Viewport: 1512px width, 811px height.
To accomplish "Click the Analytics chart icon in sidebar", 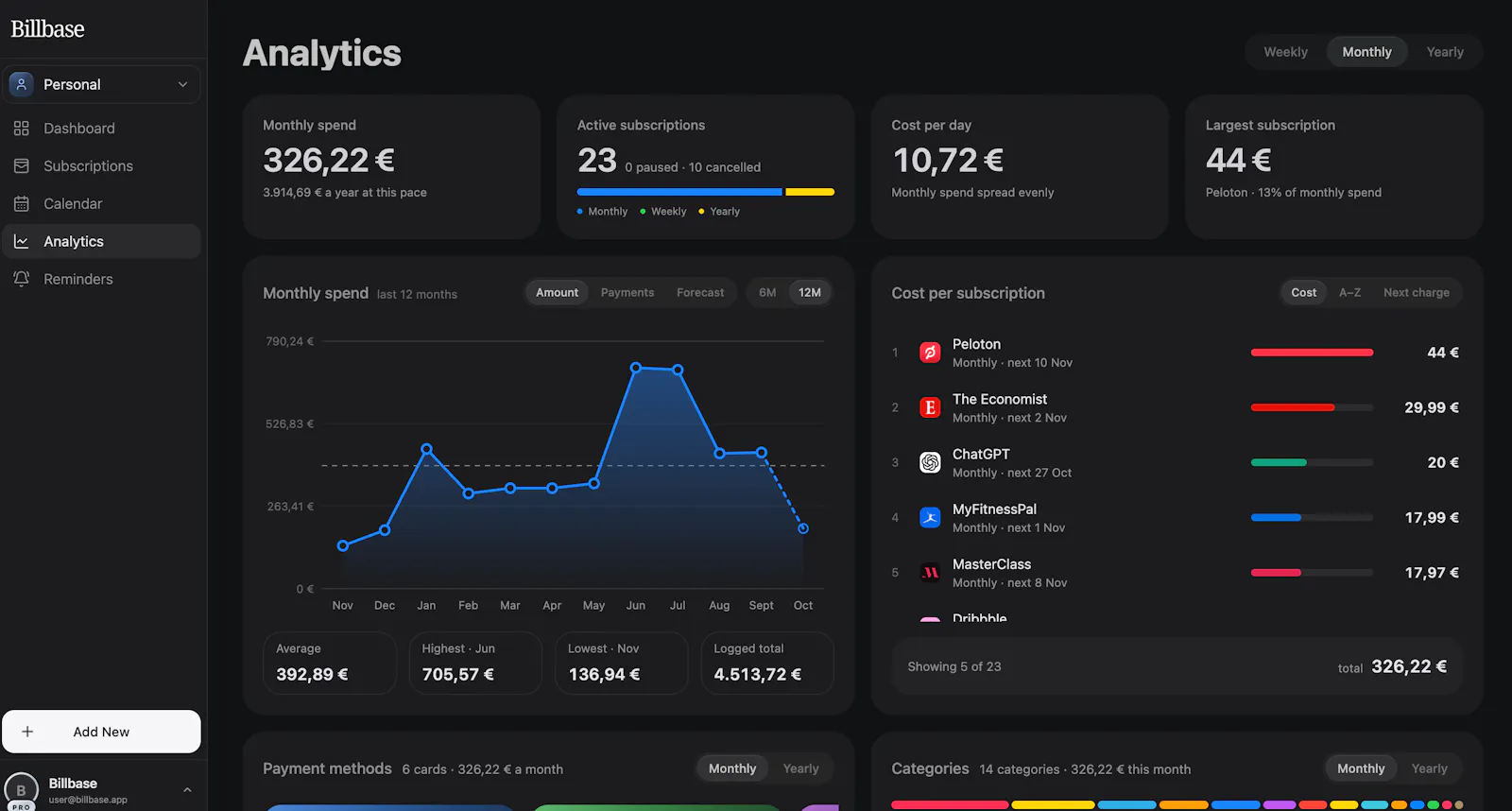I will tap(22, 242).
